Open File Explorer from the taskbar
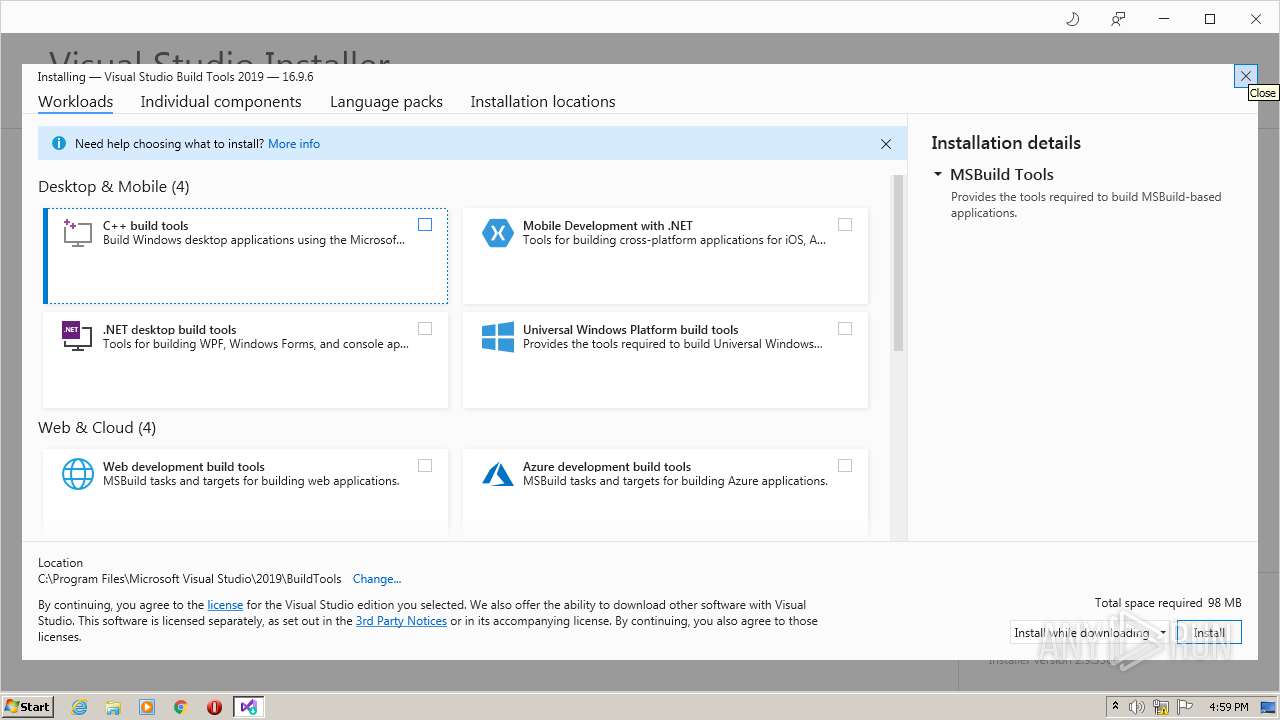This screenshot has width=1280, height=720. pyautogui.click(x=113, y=707)
